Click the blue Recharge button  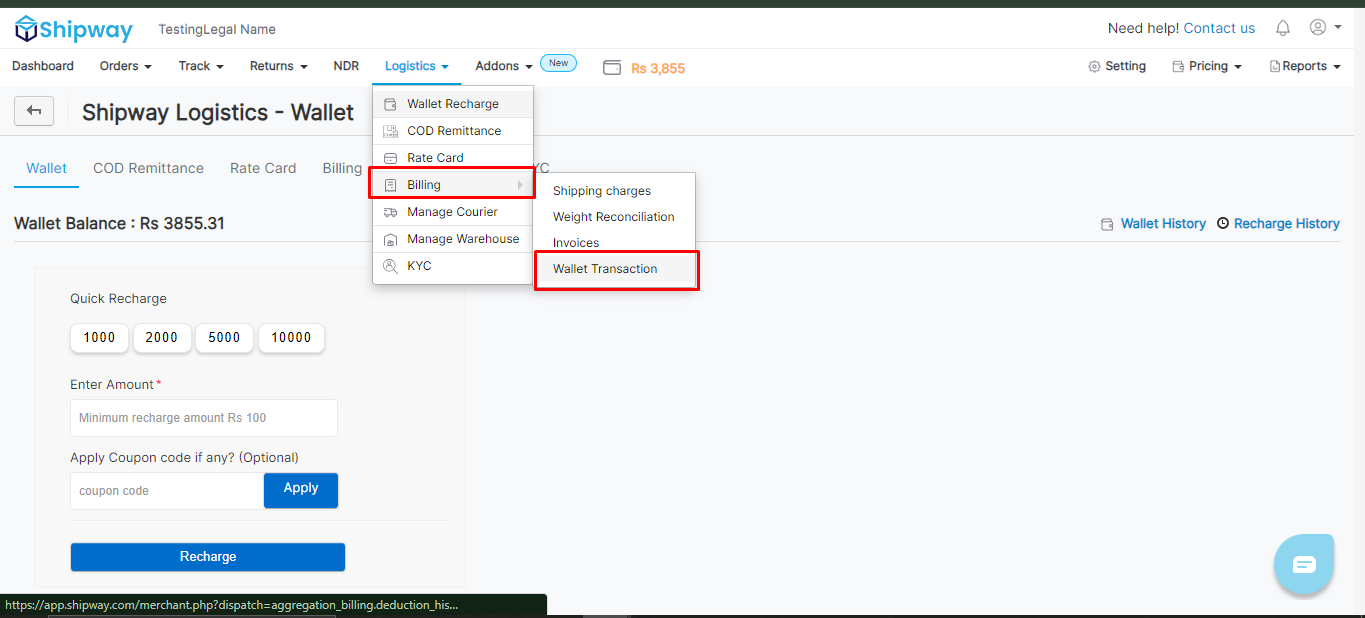tap(208, 557)
